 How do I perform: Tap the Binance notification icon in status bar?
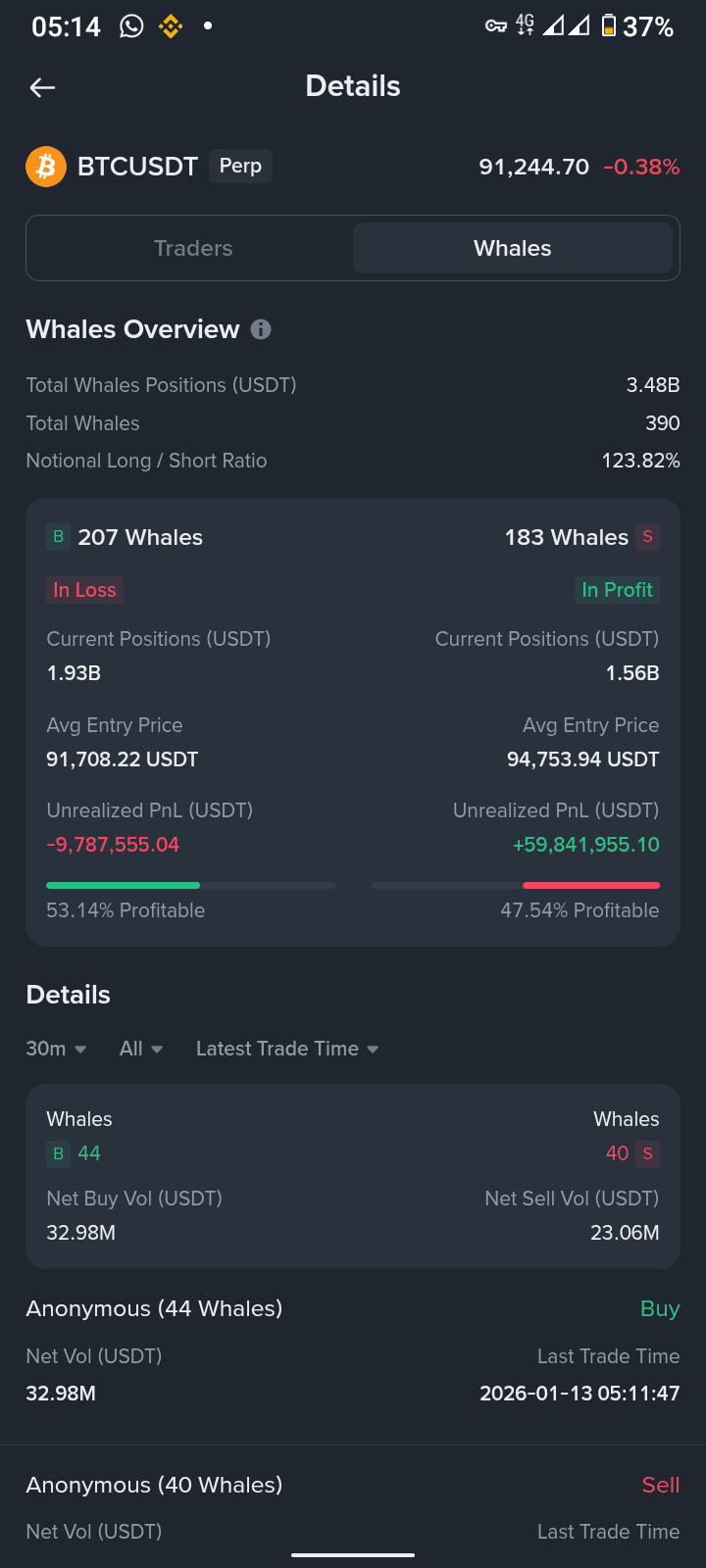point(171,26)
